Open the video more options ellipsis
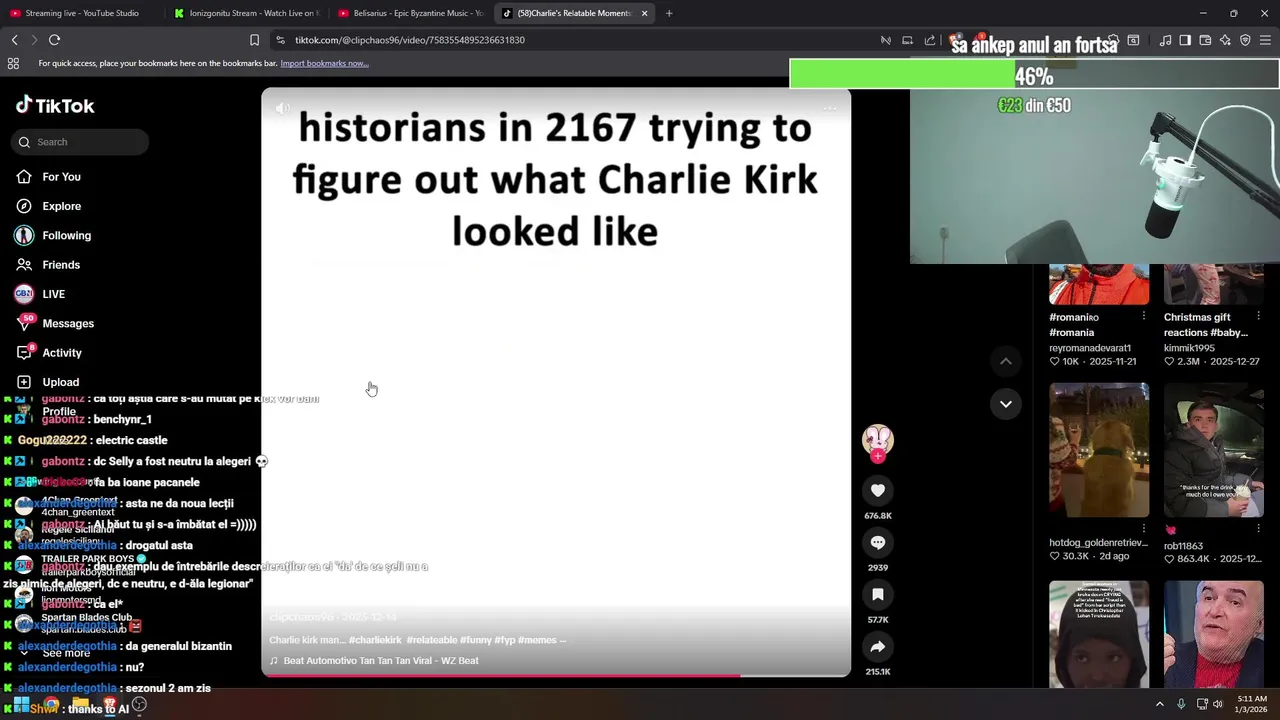The image size is (1280, 720). pyautogui.click(x=829, y=108)
